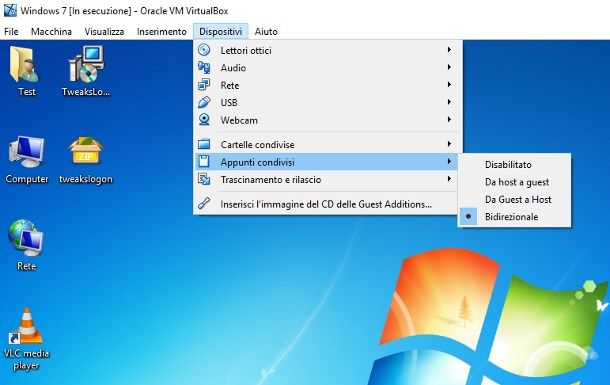
Task: Expand the Trascinamento e rilascio arrow
Action: (x=449, y=179)
